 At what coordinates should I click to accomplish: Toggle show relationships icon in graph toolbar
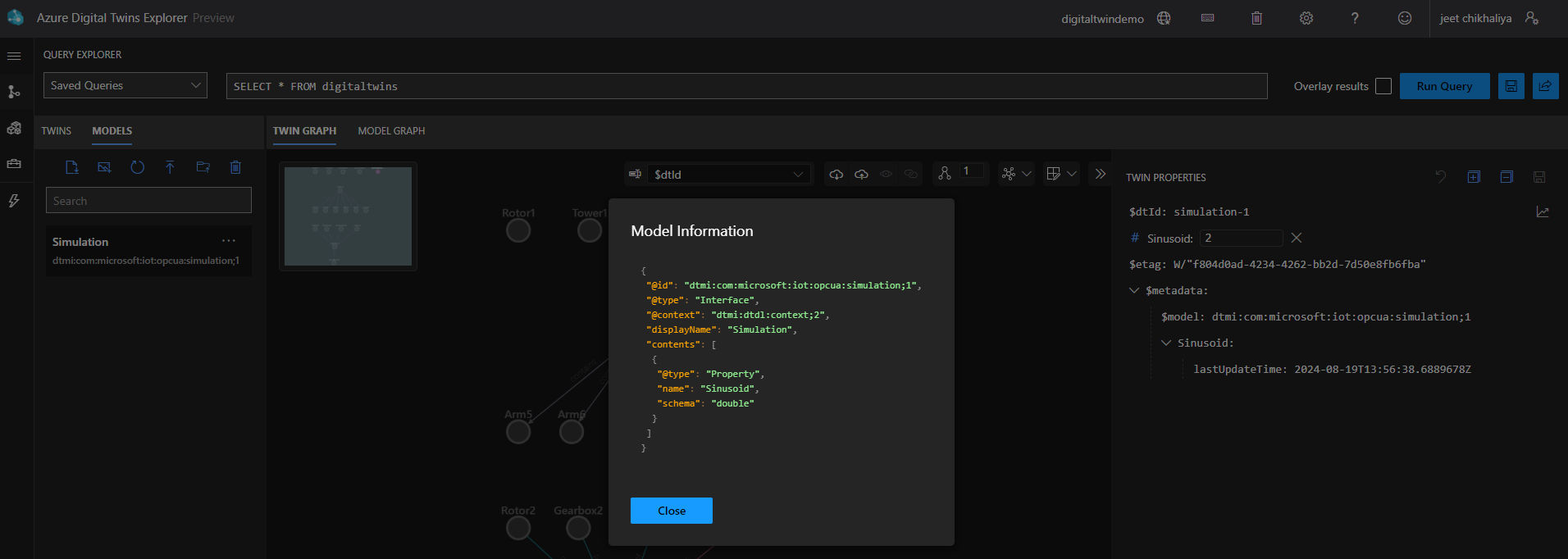(x=910, y=174)
